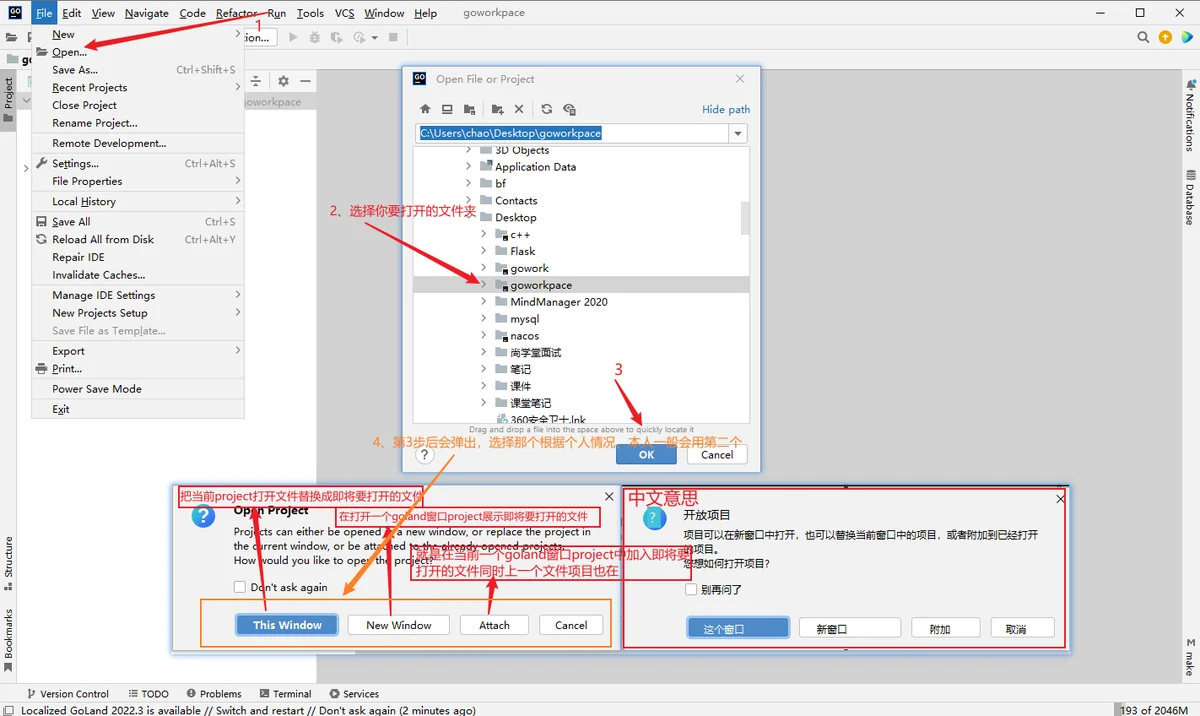Click OK in Open File or Project dialog
This screenshot has height=716, width=1200.
pyautogui.click(x=646, y=454)
